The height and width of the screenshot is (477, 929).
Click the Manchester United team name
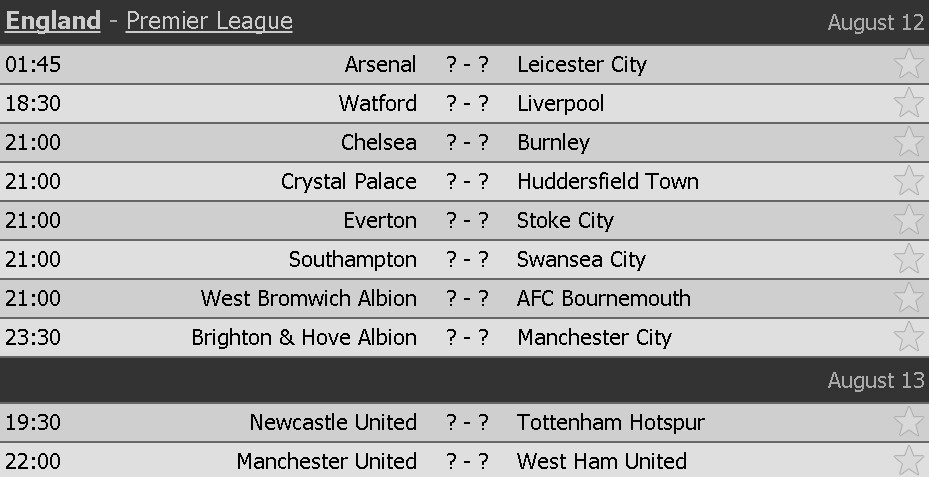326,461
